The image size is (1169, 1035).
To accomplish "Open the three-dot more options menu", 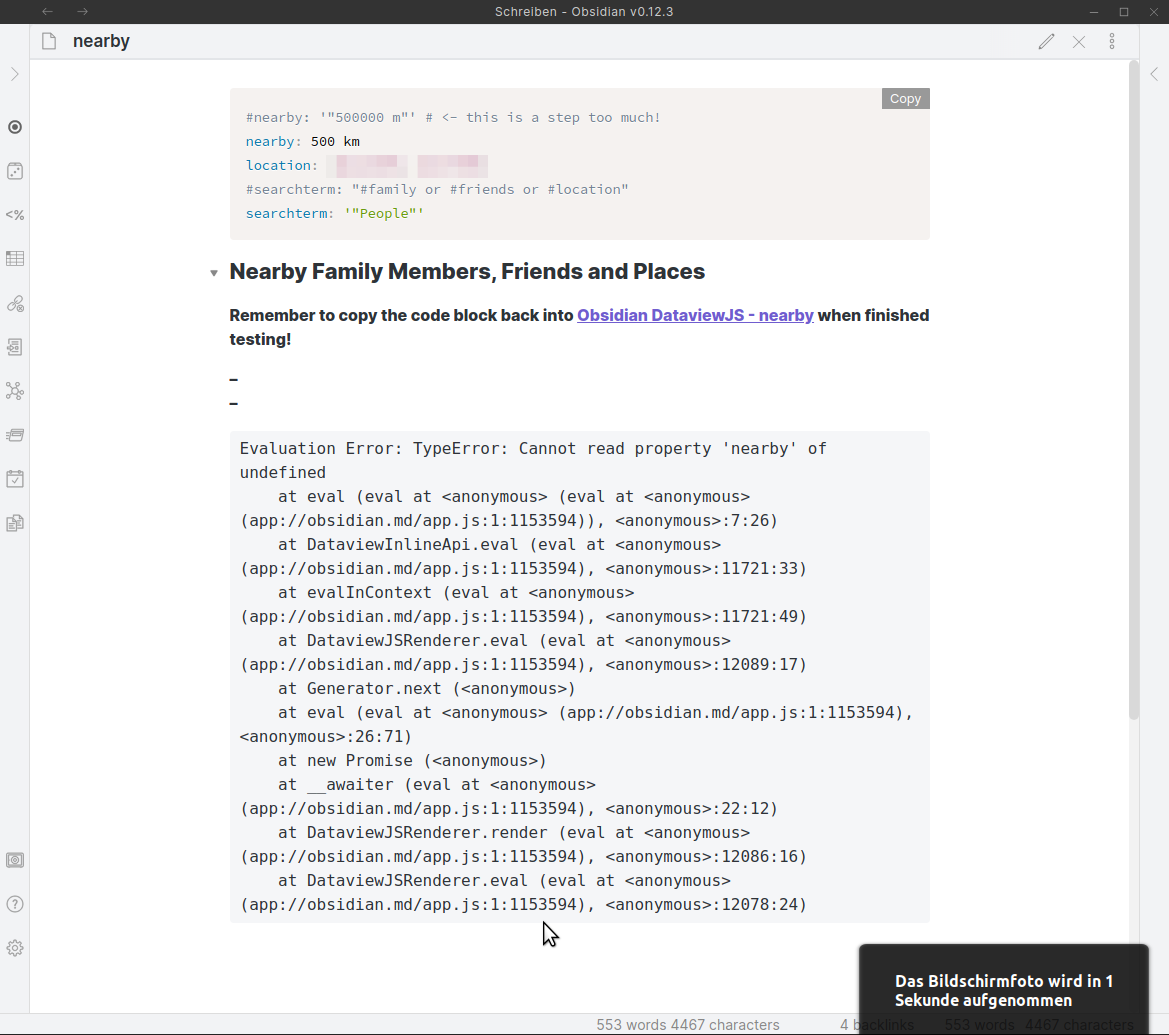I will 1112,41.
